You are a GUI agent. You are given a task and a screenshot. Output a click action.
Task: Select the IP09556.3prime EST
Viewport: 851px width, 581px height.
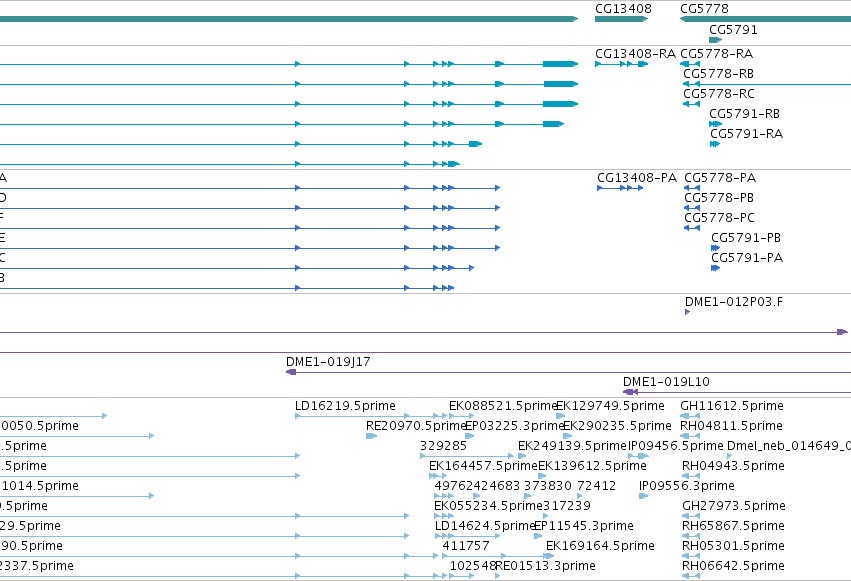[x=643, y=496]
